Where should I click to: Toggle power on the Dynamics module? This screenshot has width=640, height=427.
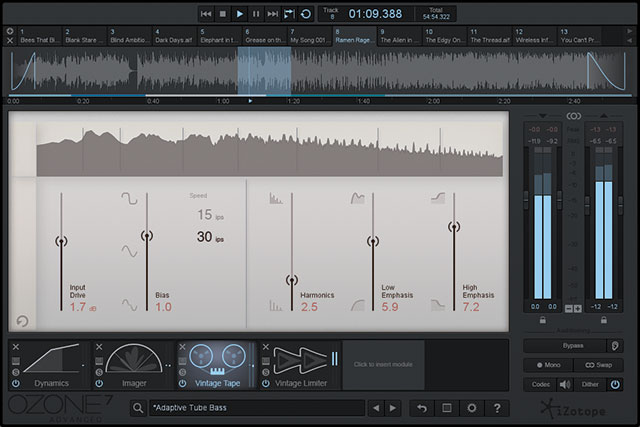coord(15,383)
